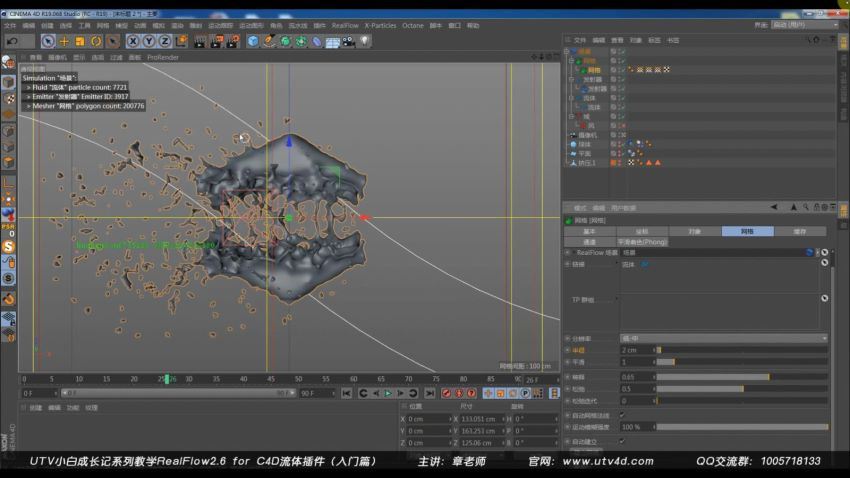This screenshot has width=850, height=478.
Task: Add a Camera object
Action: [349, 41]
